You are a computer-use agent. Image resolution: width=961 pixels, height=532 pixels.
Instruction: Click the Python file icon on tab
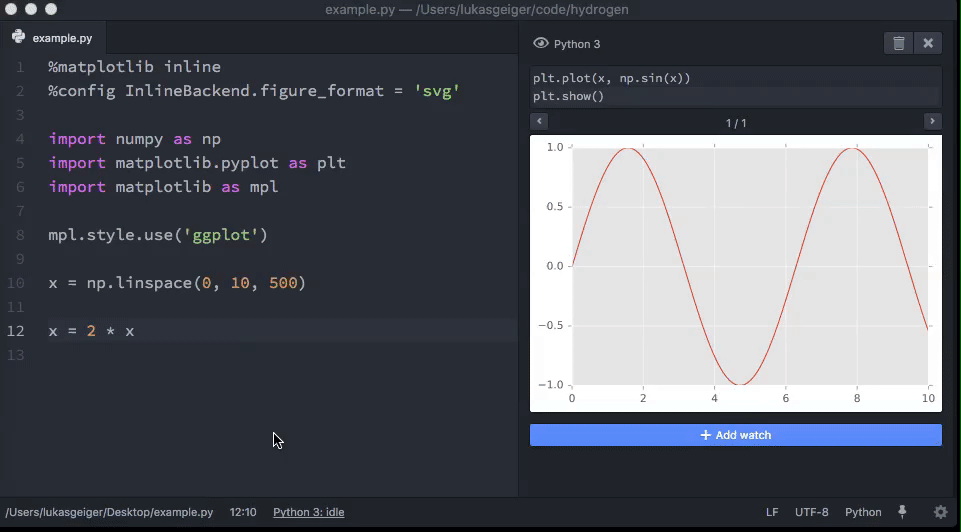(x=18, y=37)
